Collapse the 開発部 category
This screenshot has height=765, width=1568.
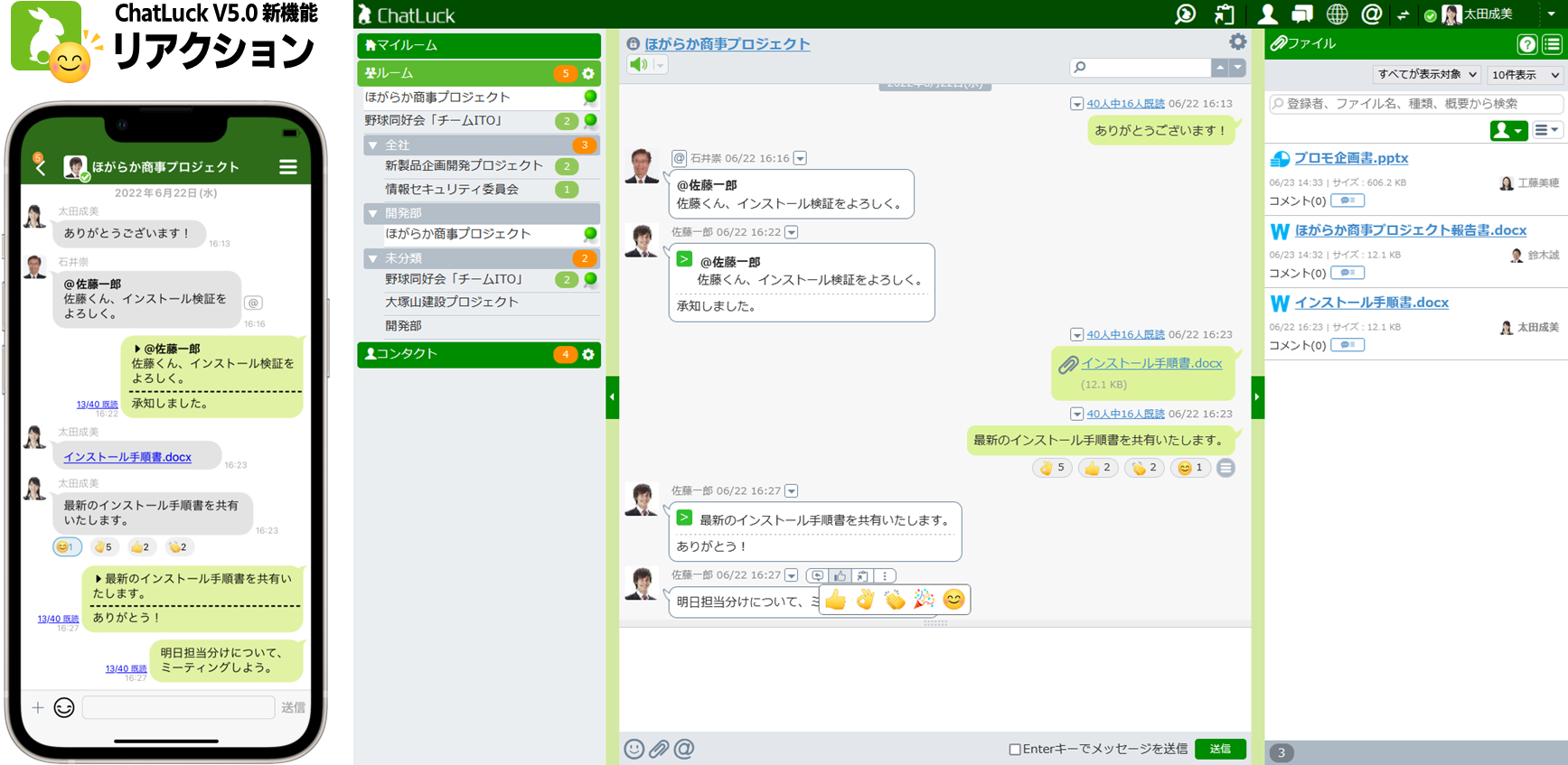point(372,213)
